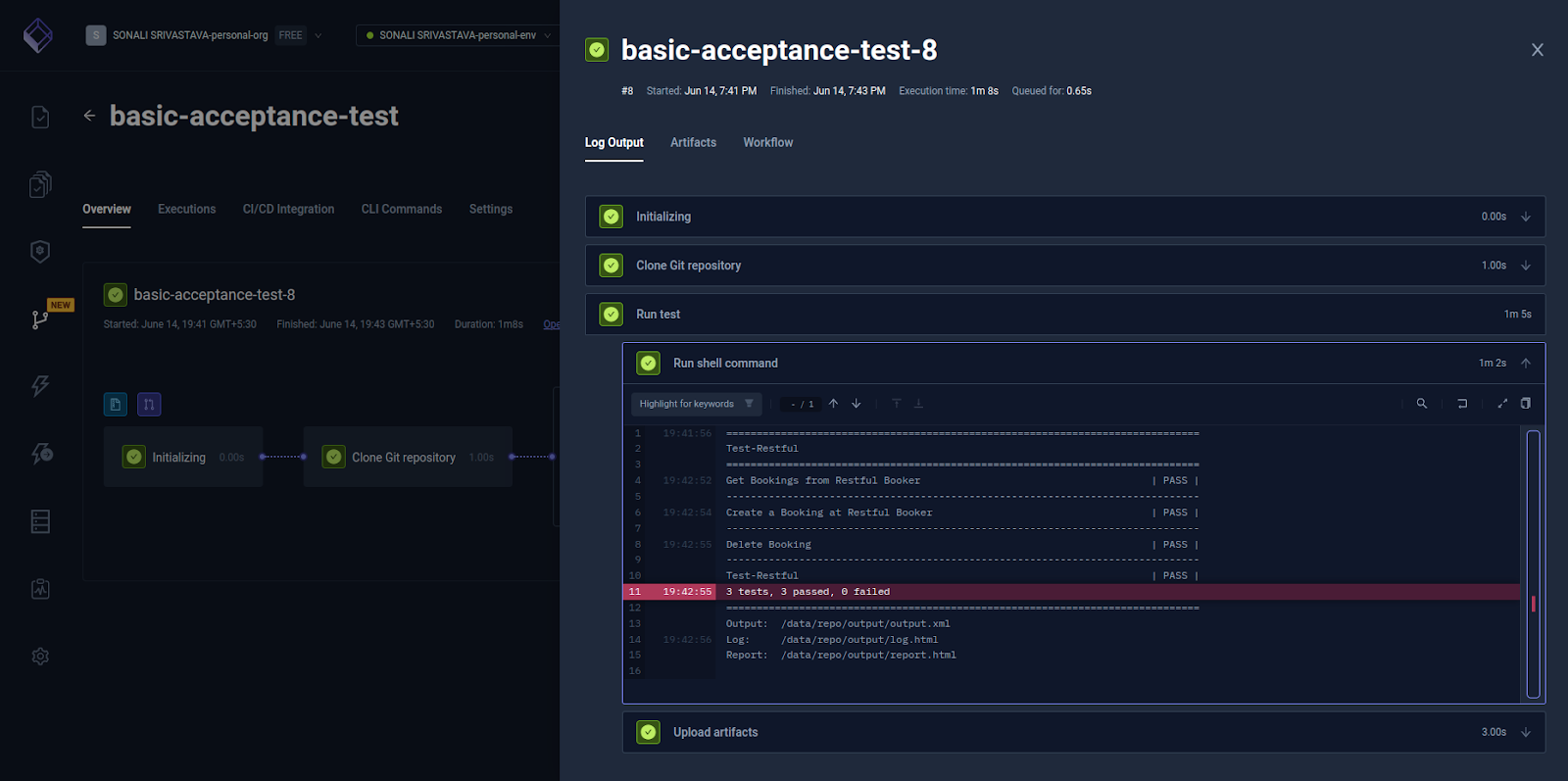Viewport: 1568px width, 781px height.
Task: Collapse the Run shell command step arrow
Action: point(1526,364)
